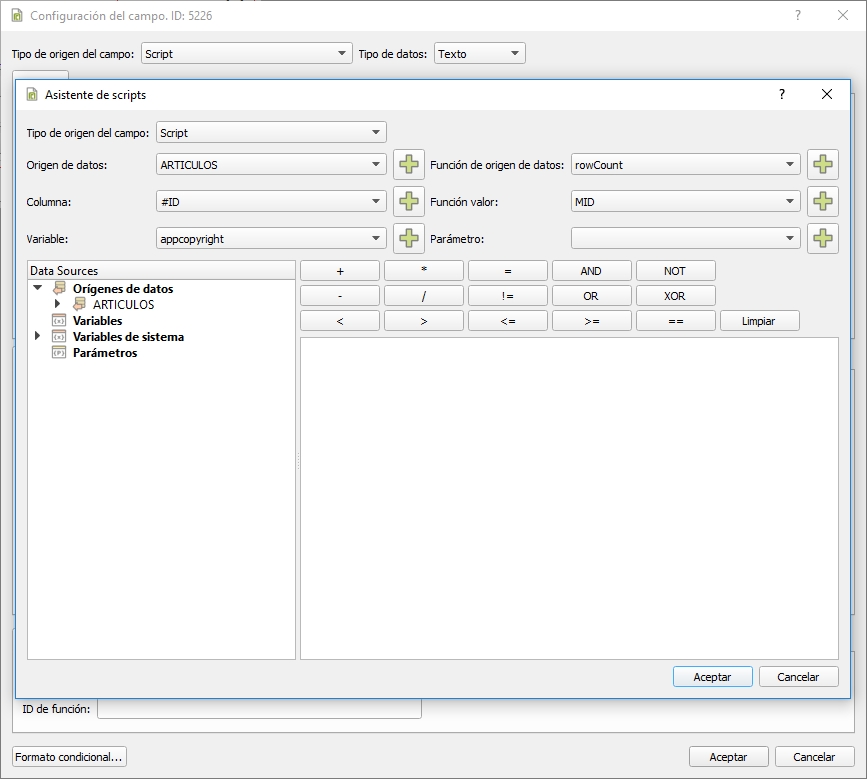Select Parámetros in the Data Sources tree

tap(105, 353)
